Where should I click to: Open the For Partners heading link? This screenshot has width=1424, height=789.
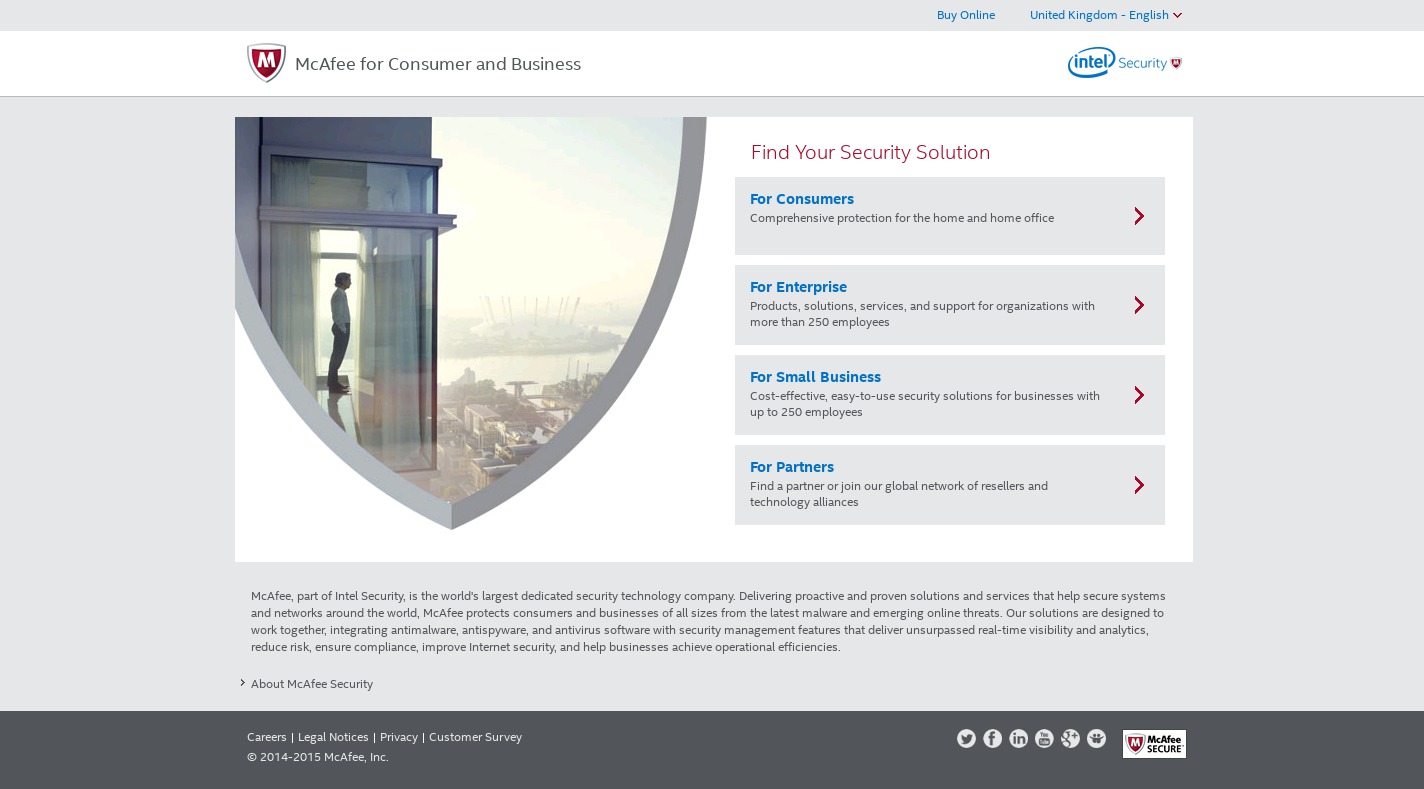coord(792,467)
